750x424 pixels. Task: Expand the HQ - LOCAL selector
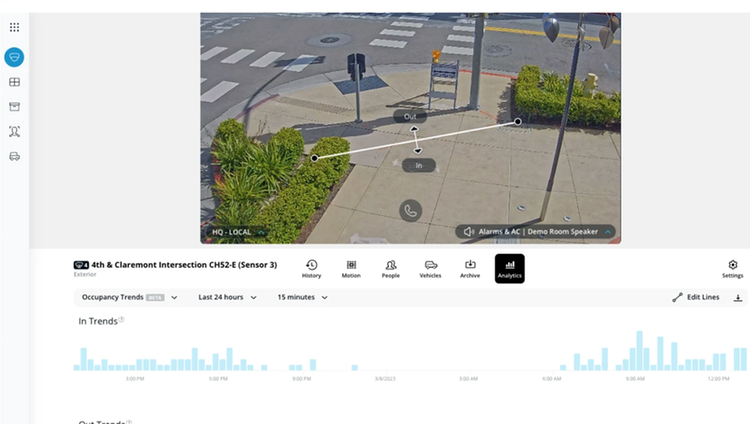pos(238,232)
